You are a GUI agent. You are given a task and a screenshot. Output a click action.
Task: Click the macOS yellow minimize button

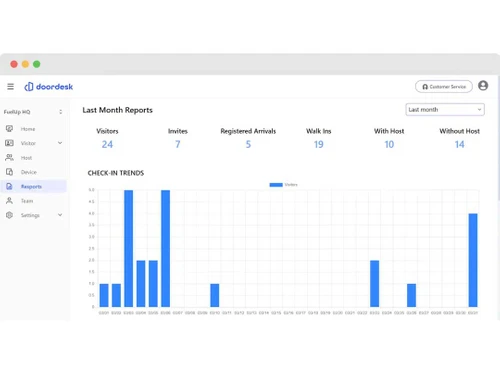pyautogui.click(x=25, y=64)
